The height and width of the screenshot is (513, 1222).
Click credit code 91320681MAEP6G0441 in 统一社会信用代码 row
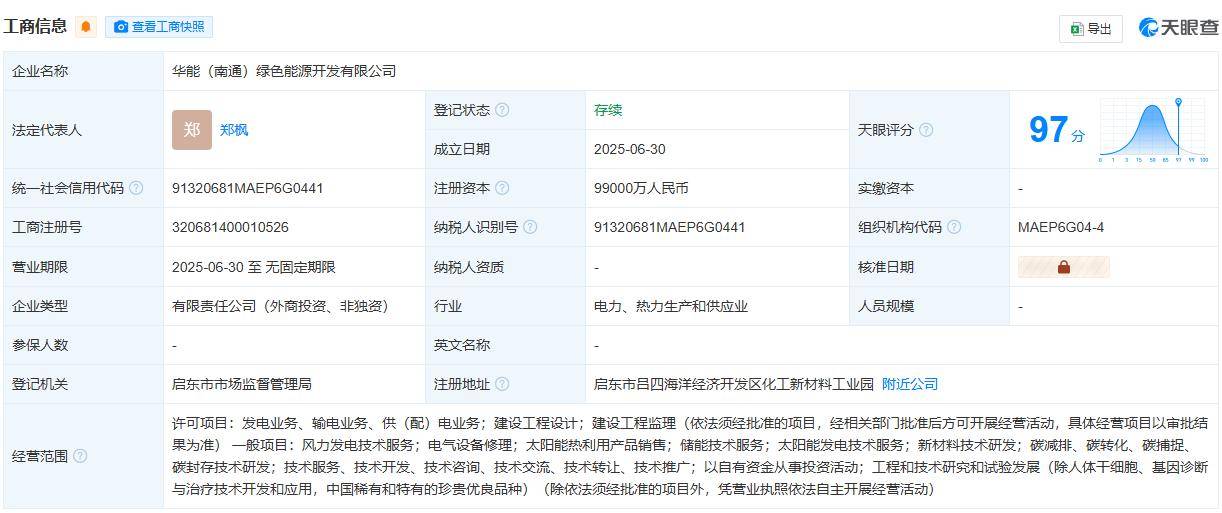coord(247,188)
